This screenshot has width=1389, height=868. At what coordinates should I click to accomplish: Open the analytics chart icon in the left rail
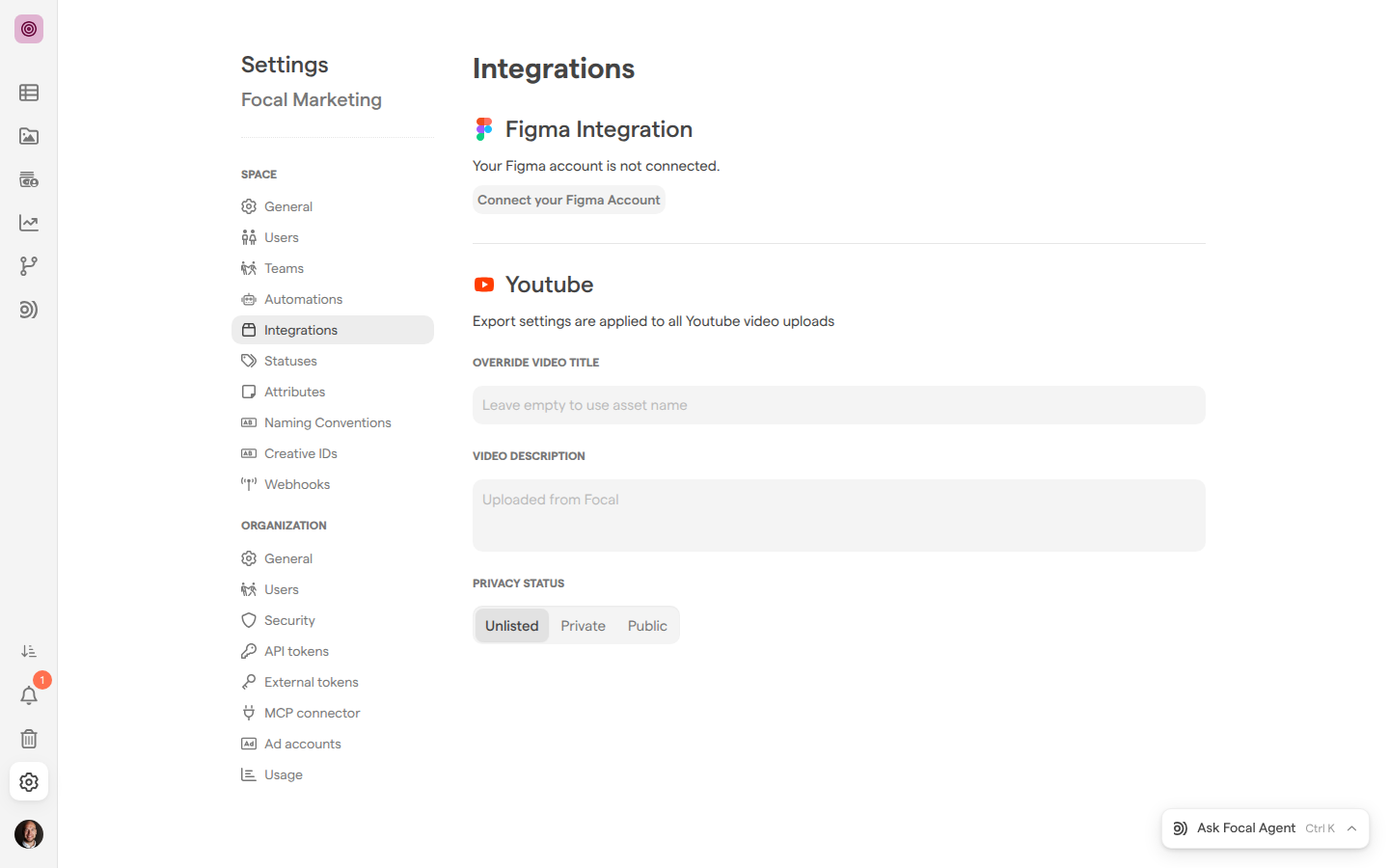point(29,223)
